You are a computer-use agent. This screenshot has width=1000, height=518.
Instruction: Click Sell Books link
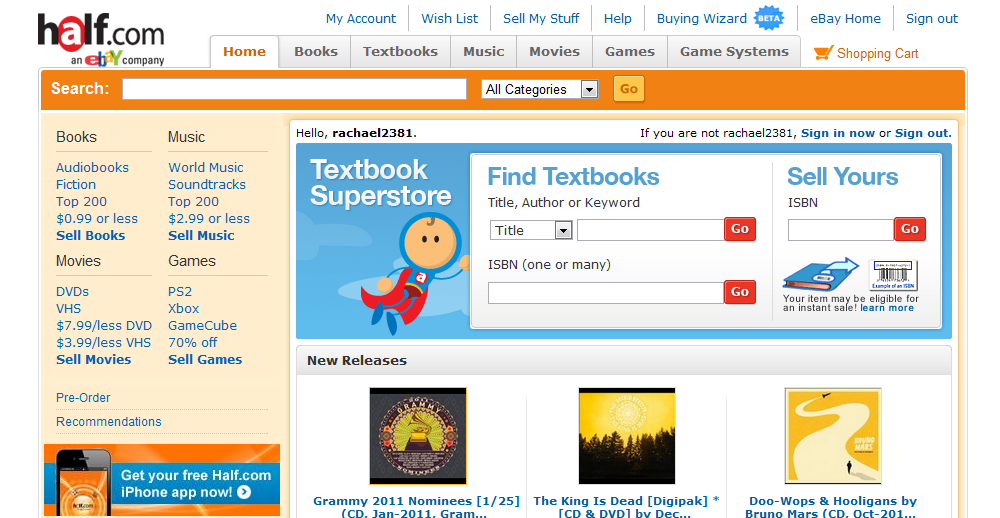point(91,235)
